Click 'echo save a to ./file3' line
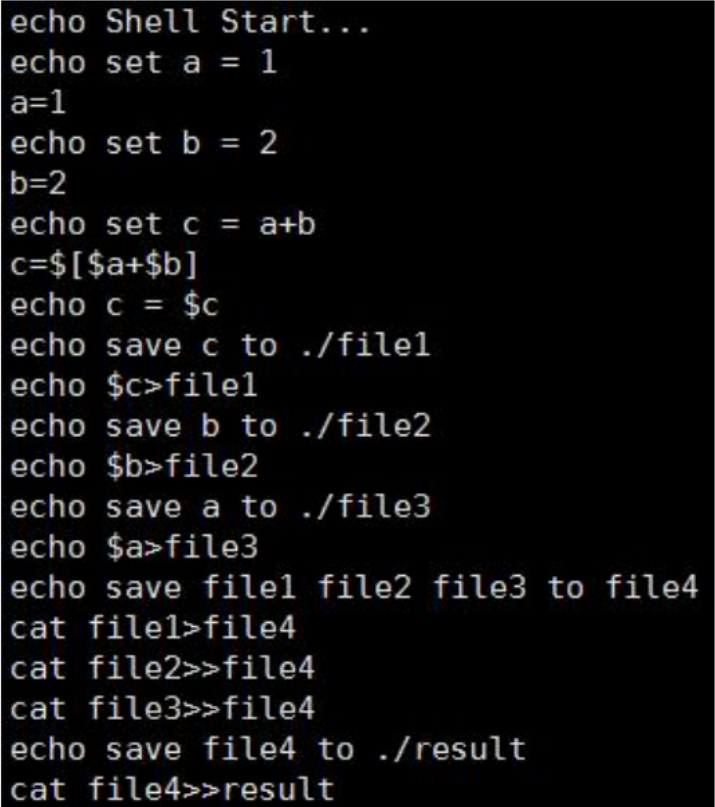This screenshot has height=807, width=715. tap(220, 507)
